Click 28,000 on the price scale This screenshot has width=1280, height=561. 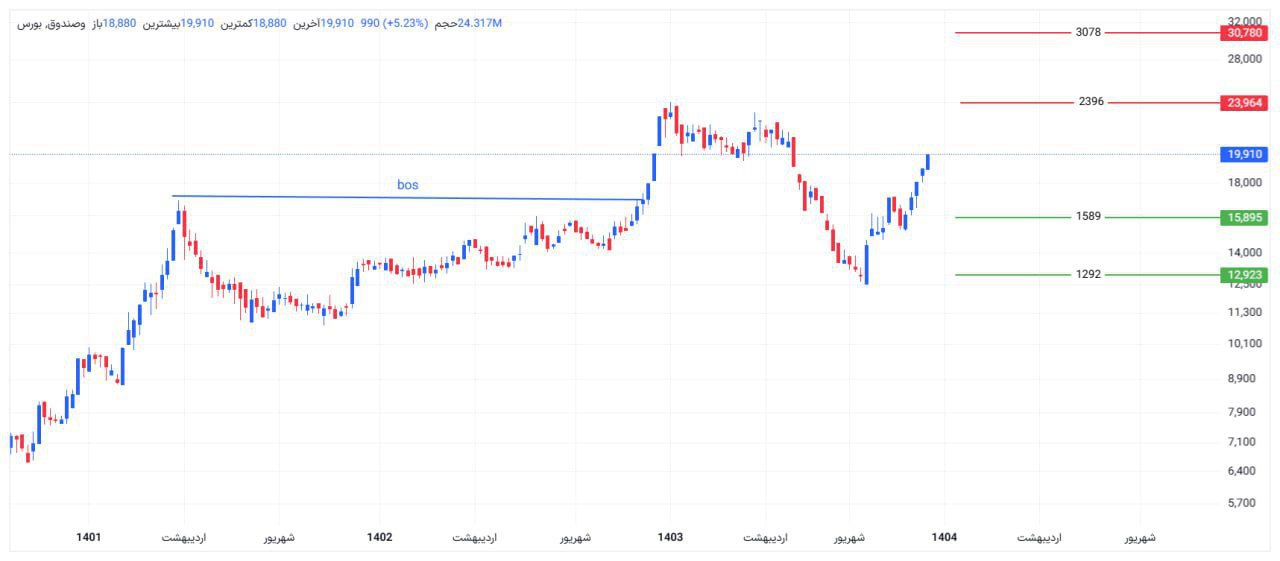click(x=1243, y=59)
